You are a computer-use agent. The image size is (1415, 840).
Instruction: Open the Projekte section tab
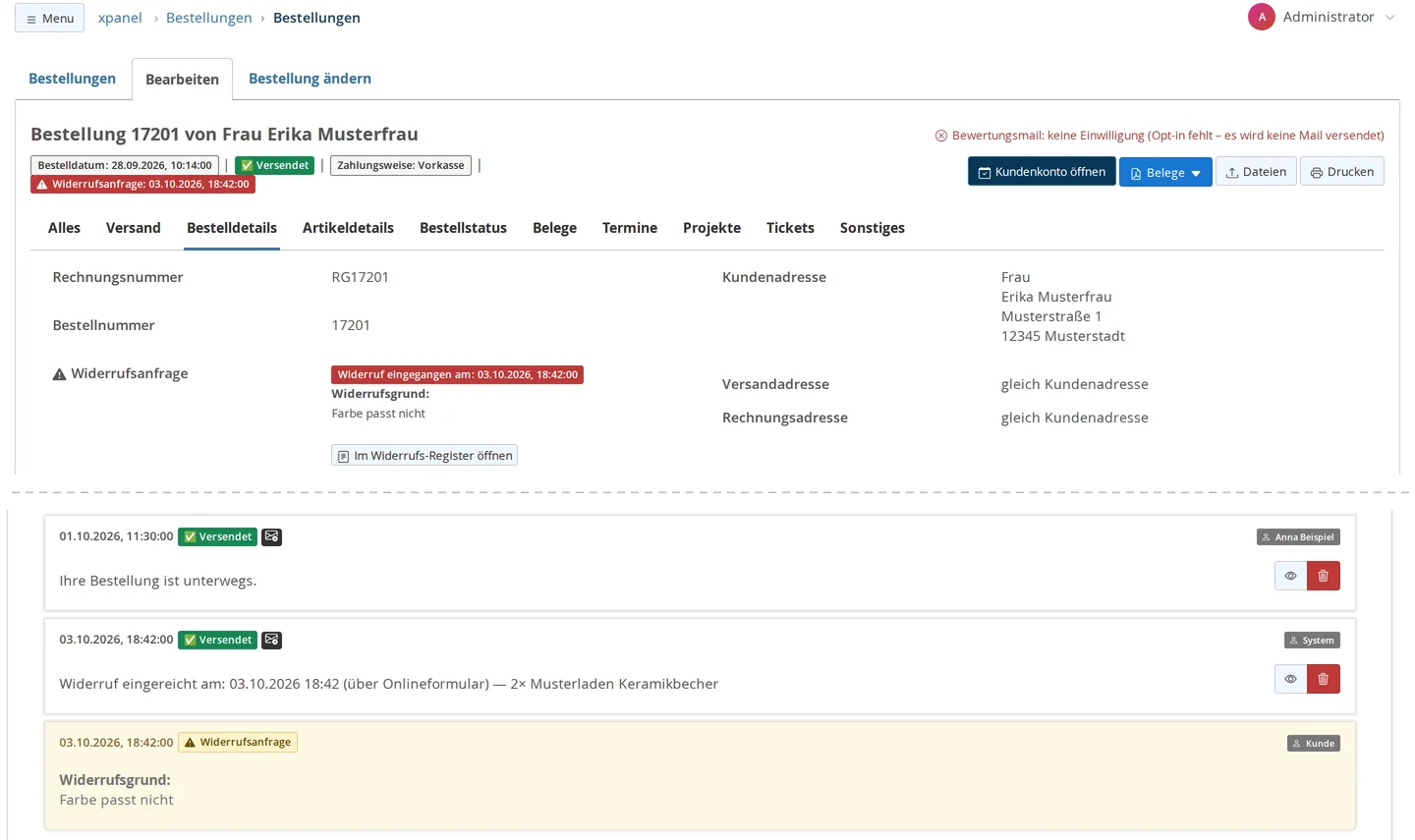coord(711,228)
